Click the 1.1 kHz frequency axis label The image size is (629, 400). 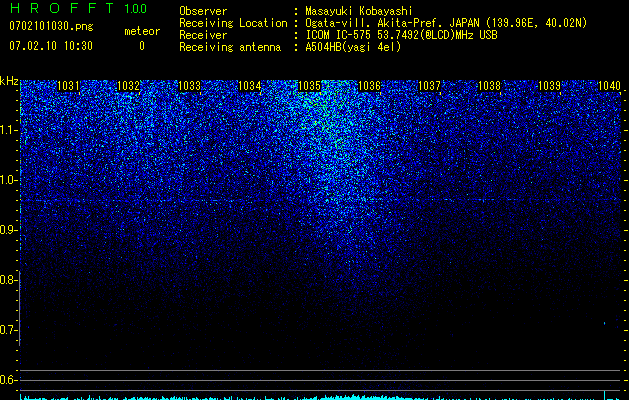pos(8,130)
